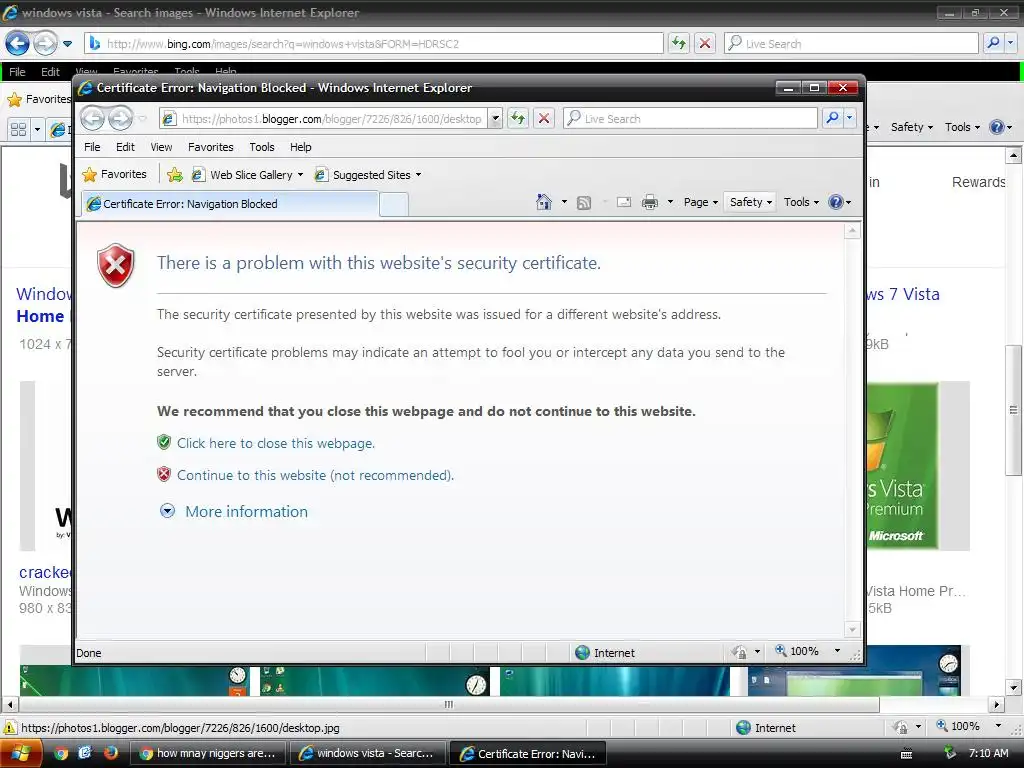The height and width of the screenshot is (768, 1024).
Task: Click horizontal scrollbar in Bing window
Action: [449, 705]
